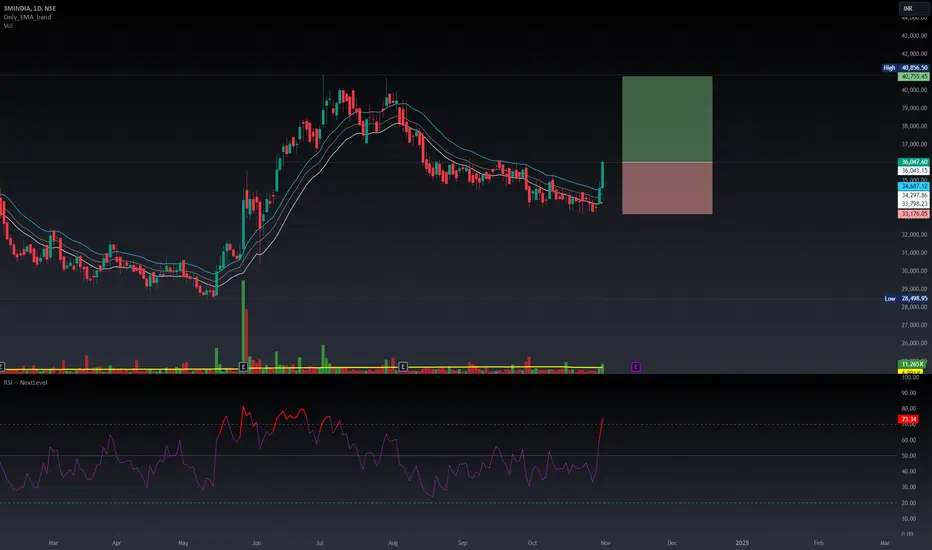Click the 33,176.05 stop price label
Image resolution: width=932 pixels, height=550 pixels.
[x=914, y=214]
